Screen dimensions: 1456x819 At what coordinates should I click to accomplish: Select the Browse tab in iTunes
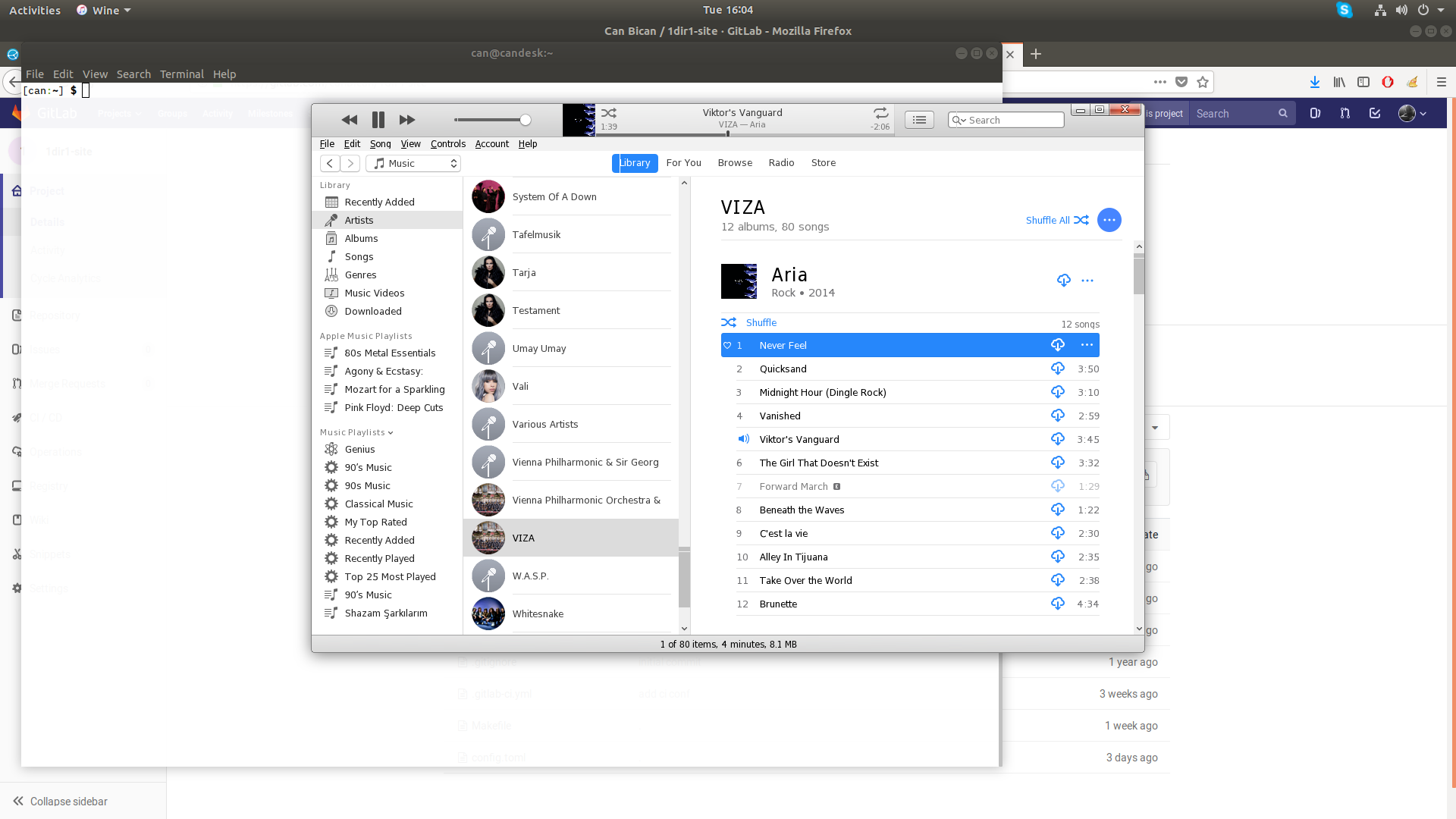click(x=735, y=162)
